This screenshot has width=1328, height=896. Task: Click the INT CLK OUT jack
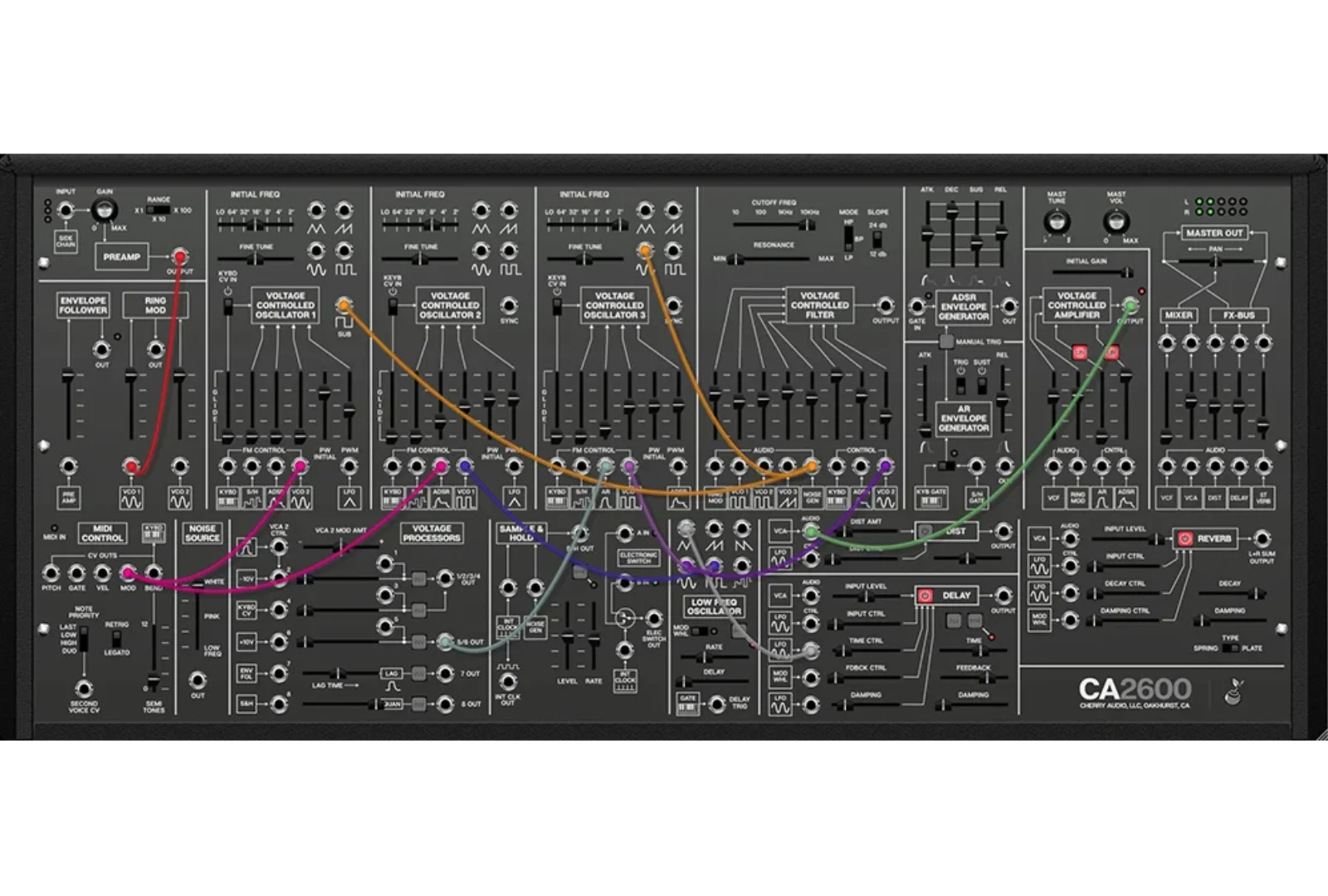tap(507, 680)
